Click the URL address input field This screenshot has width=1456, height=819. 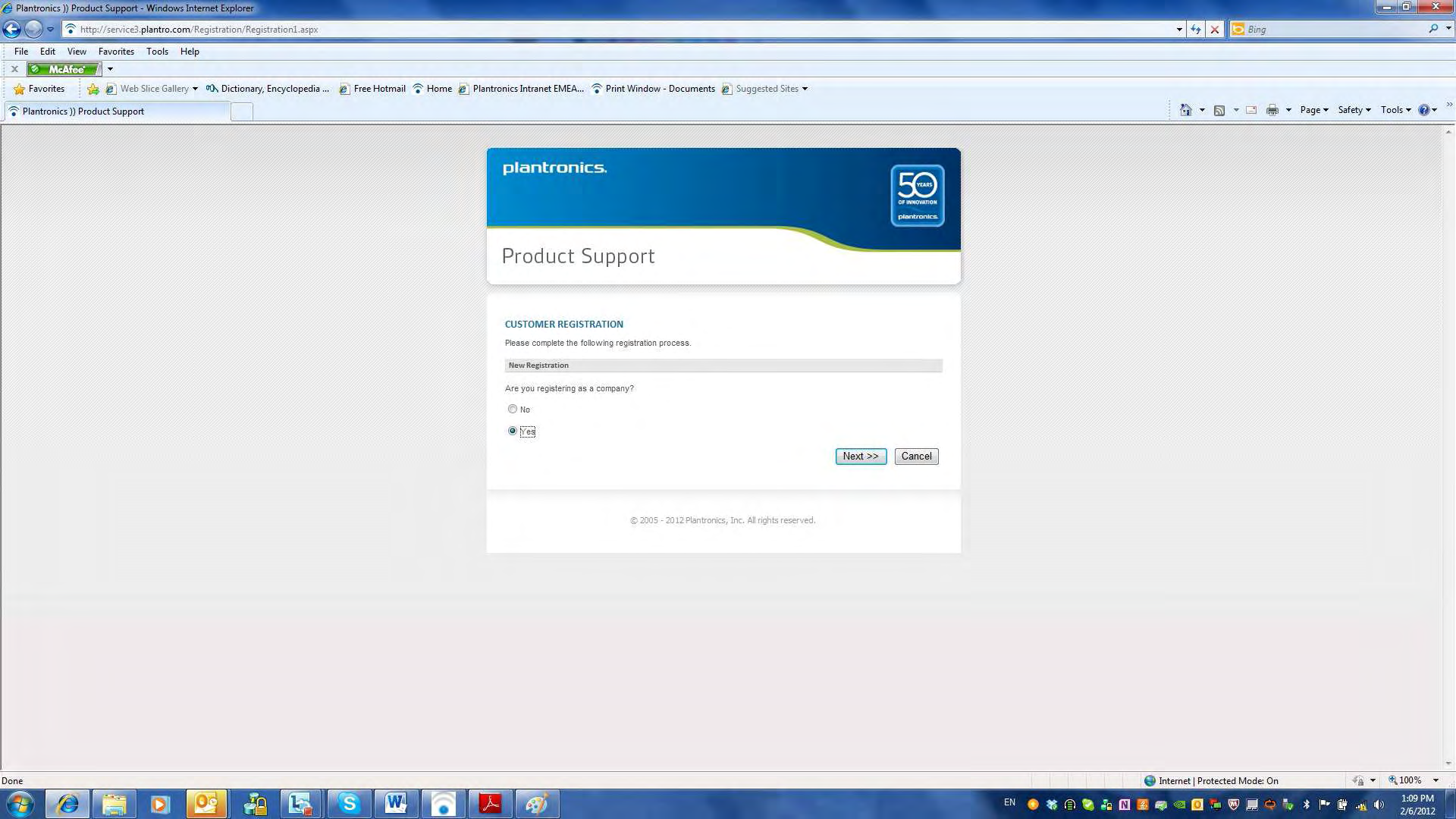click(628, 29)
